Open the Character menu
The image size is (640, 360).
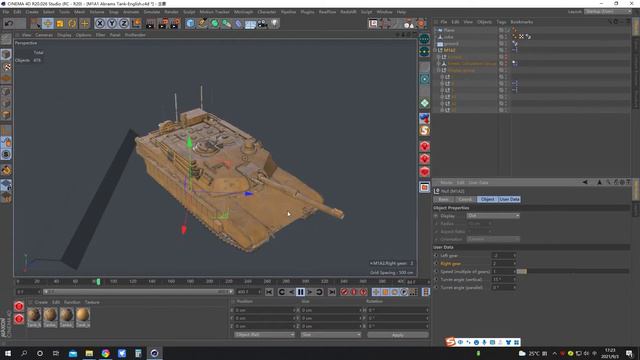tap(267, 12)
